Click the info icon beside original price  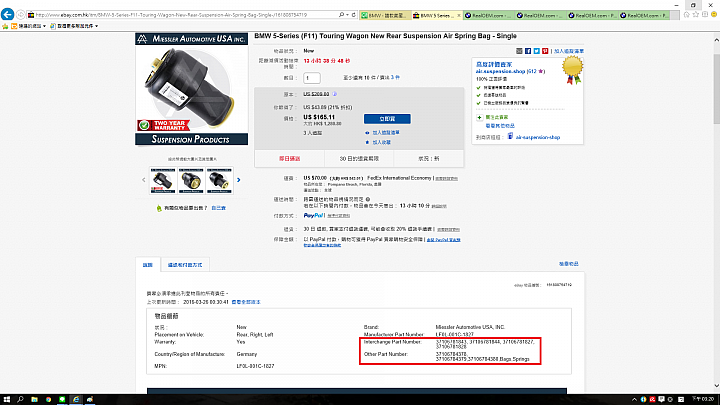click(x=335, y=94)
